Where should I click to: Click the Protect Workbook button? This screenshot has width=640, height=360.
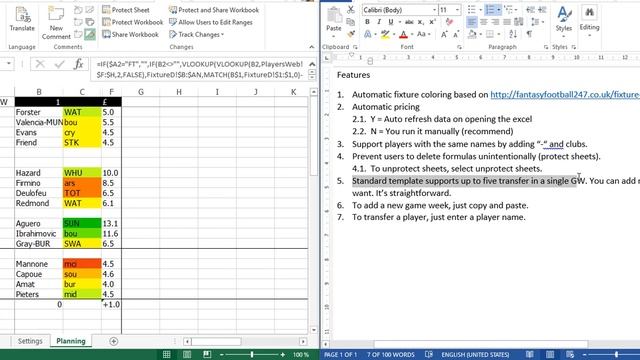point(133,22)
